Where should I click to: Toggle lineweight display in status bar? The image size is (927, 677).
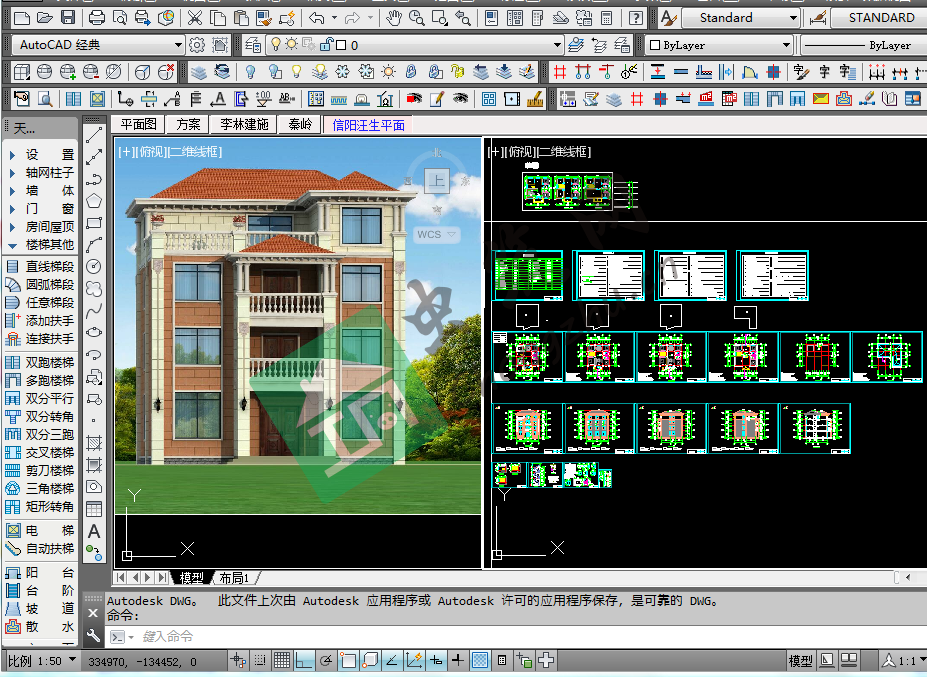click(457, 660)
